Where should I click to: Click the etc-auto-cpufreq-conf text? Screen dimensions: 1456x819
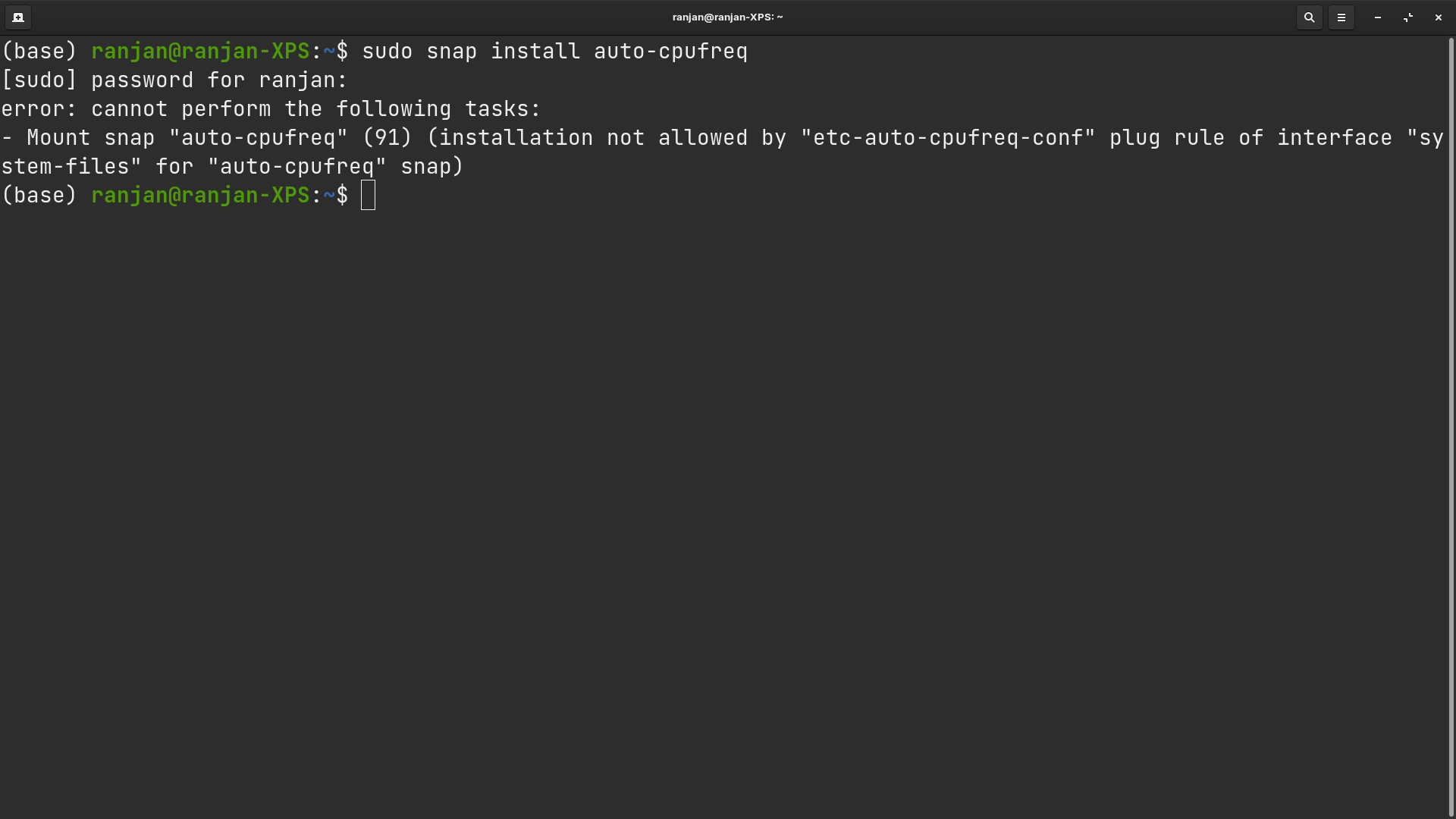point(946,137)
